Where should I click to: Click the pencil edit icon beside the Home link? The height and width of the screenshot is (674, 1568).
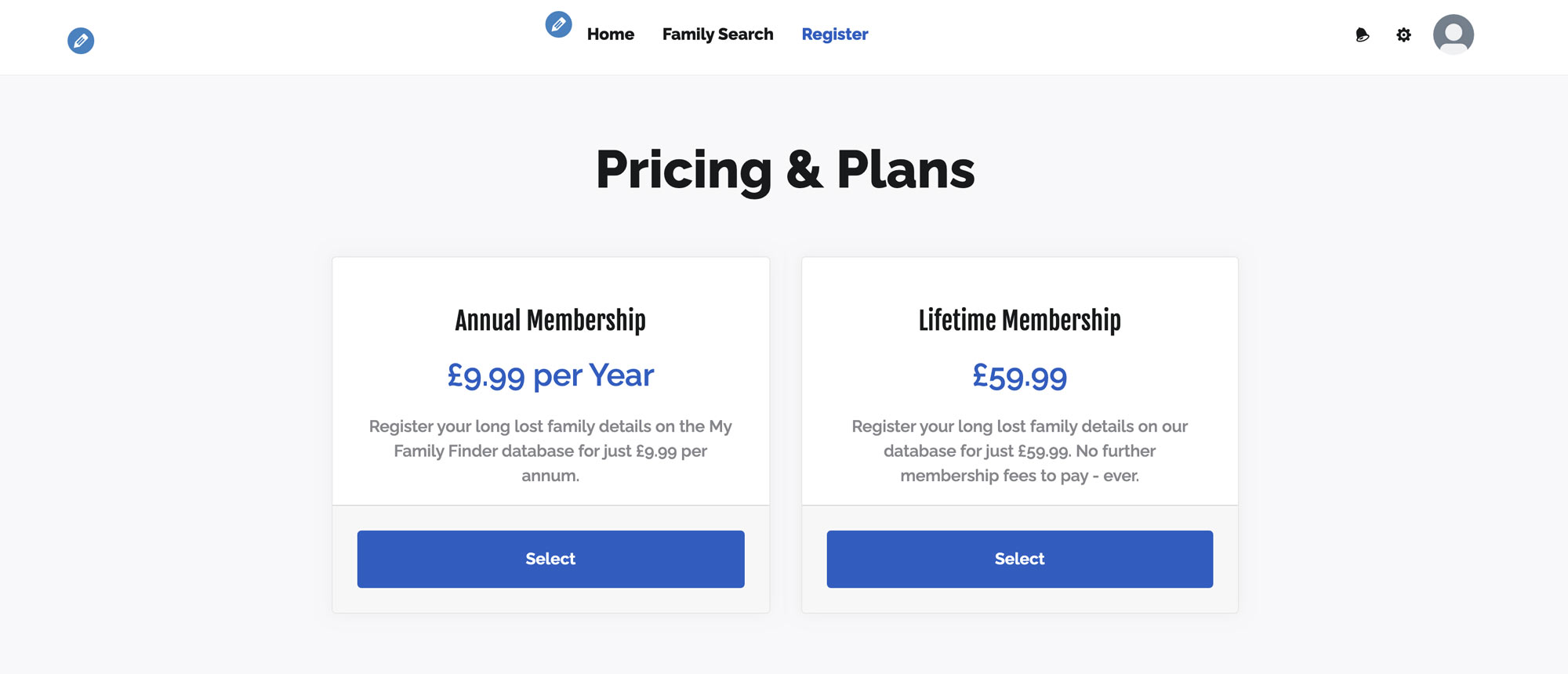pos(558,24)
